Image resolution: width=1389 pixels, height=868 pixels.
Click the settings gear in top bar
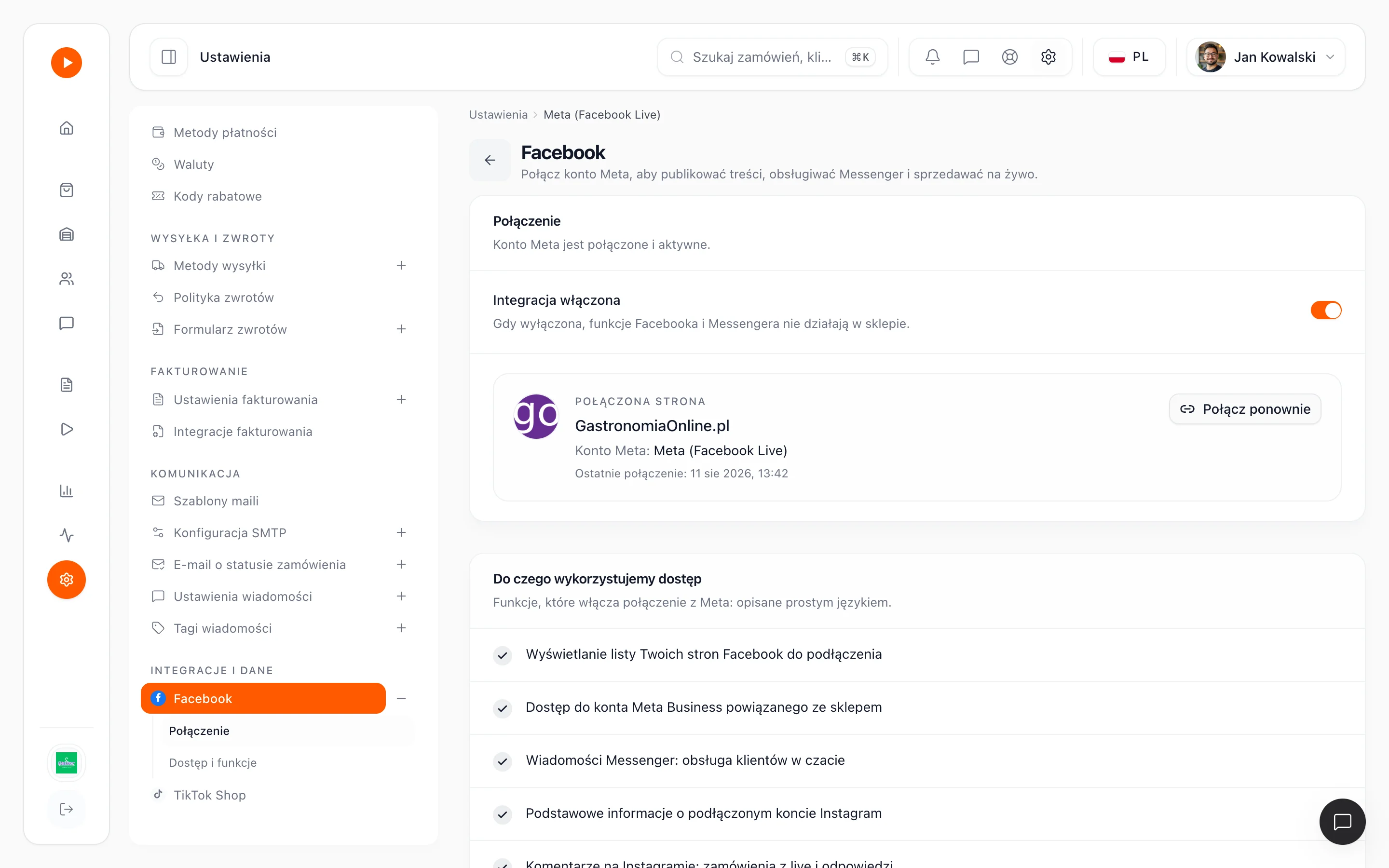coord(1049,57)
